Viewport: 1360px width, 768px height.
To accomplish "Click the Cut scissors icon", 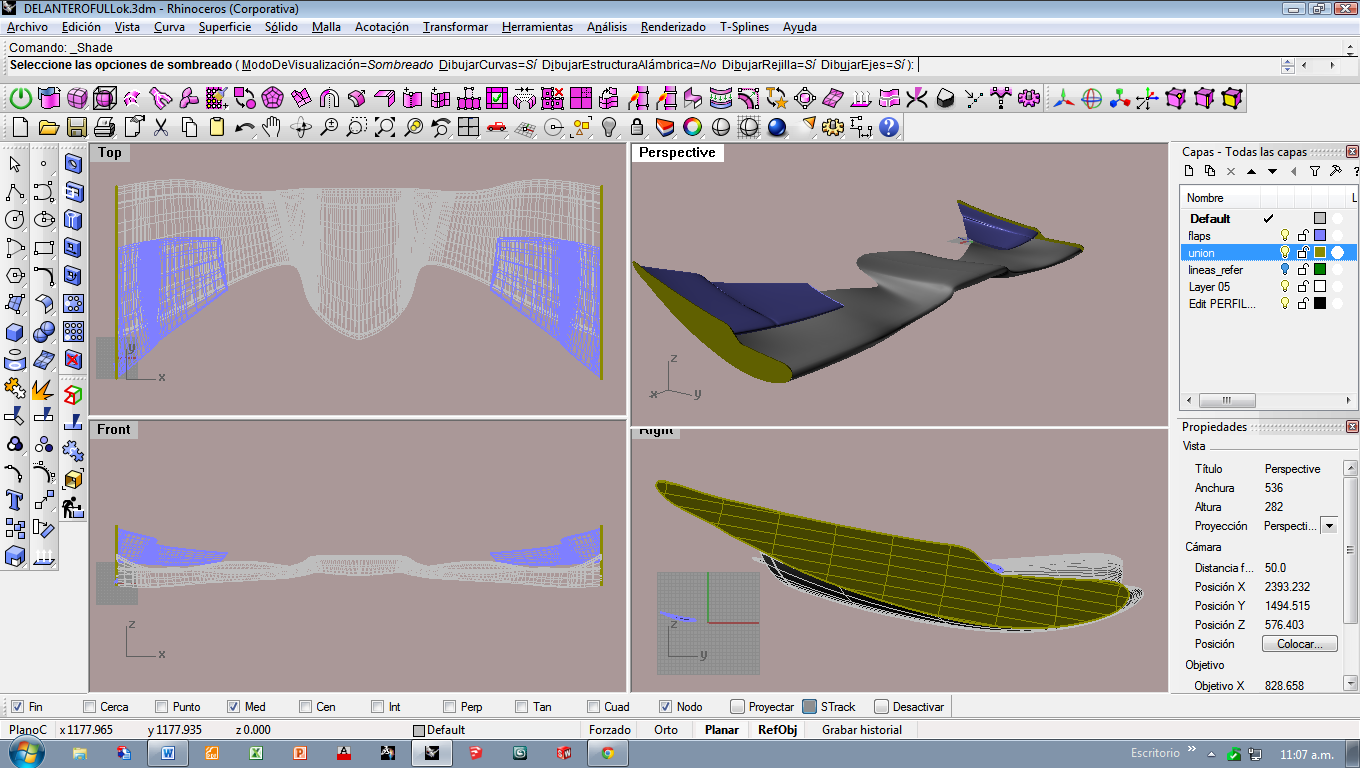I will (x=161, y=127).
